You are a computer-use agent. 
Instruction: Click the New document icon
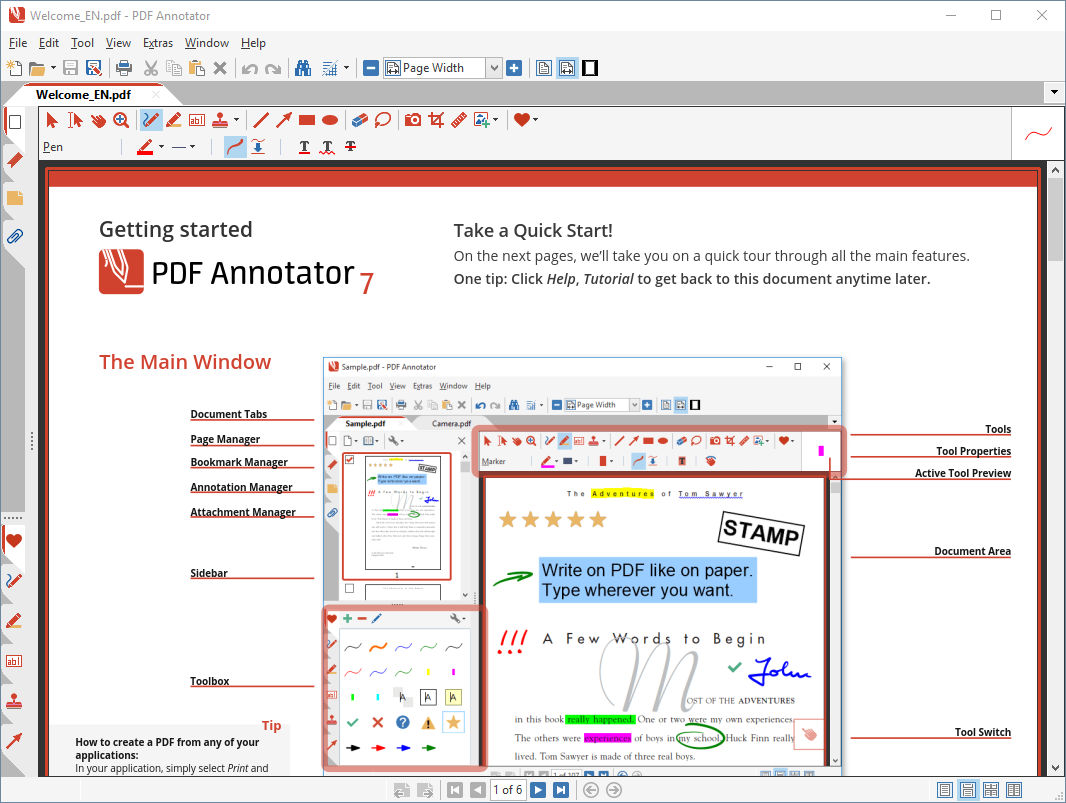pos(14,68)
